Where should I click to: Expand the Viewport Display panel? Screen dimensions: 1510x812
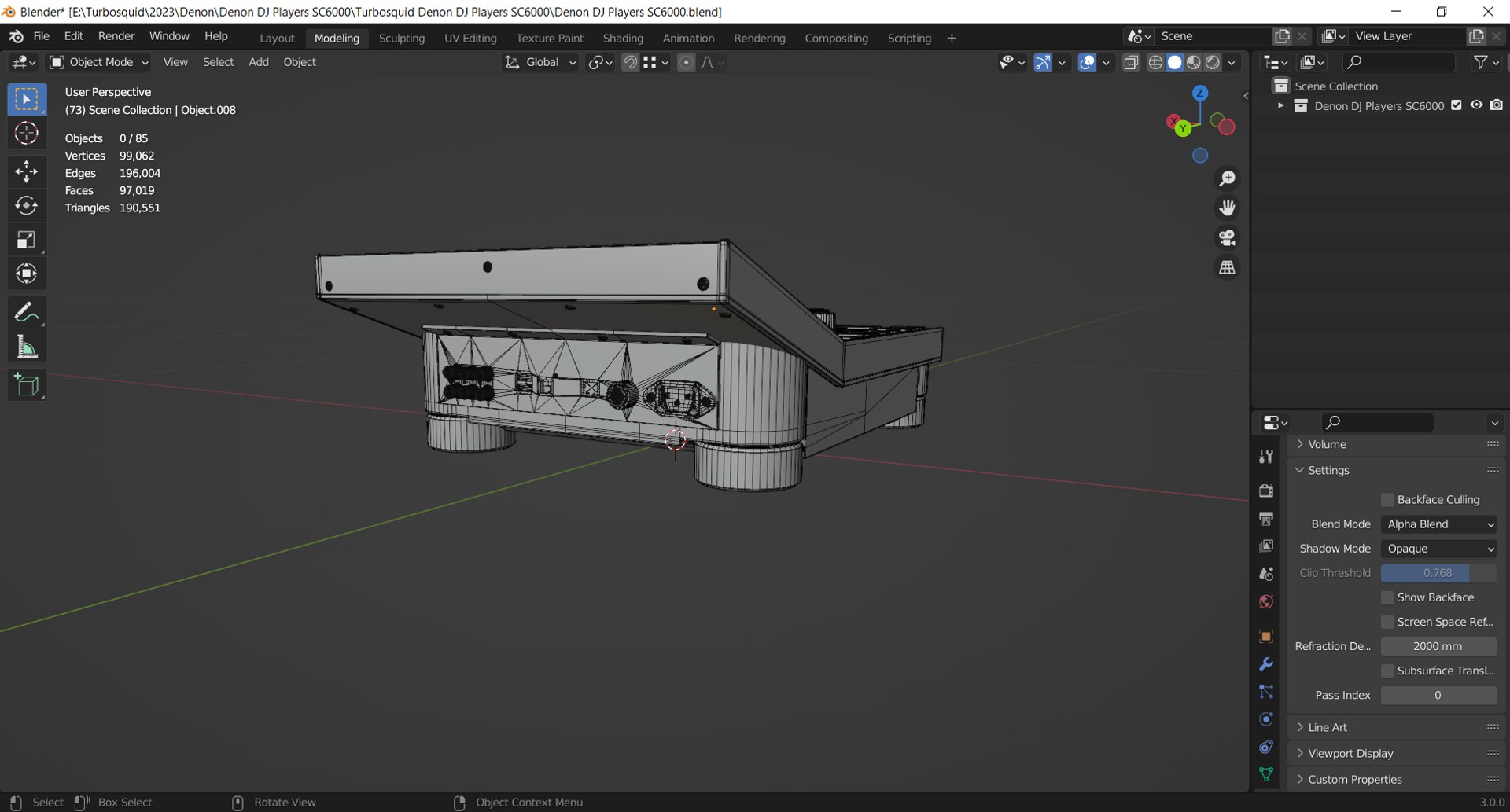point(1350,753)
